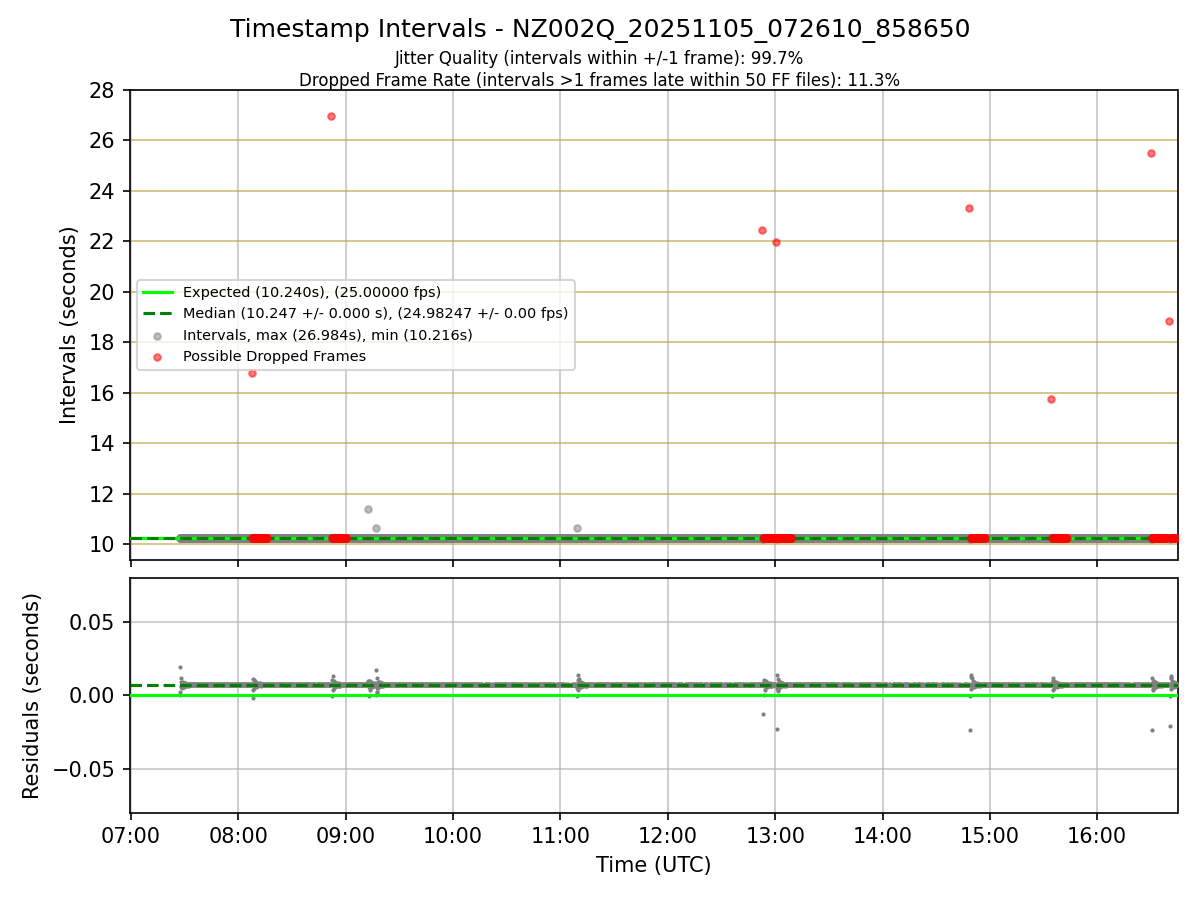Click the Dropped Frame Rate subtitle text
The width and height of the screenshot is (1200, 900).
(x=599, y=80)
